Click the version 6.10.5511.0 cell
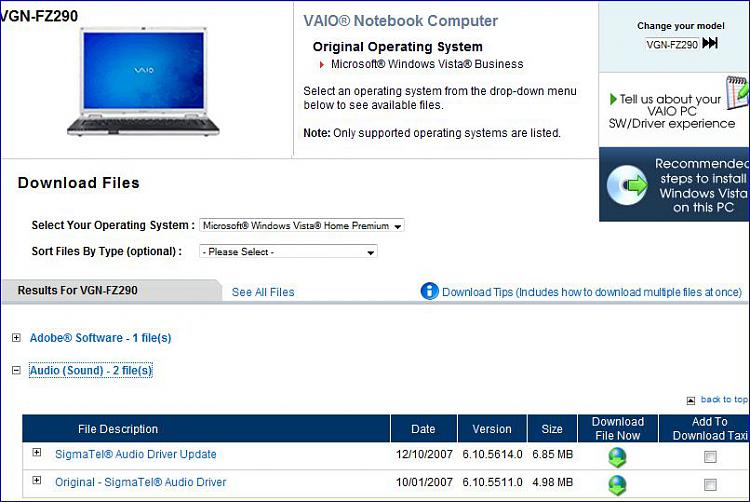This screenshot has height=502, width=750. [492, 482]
